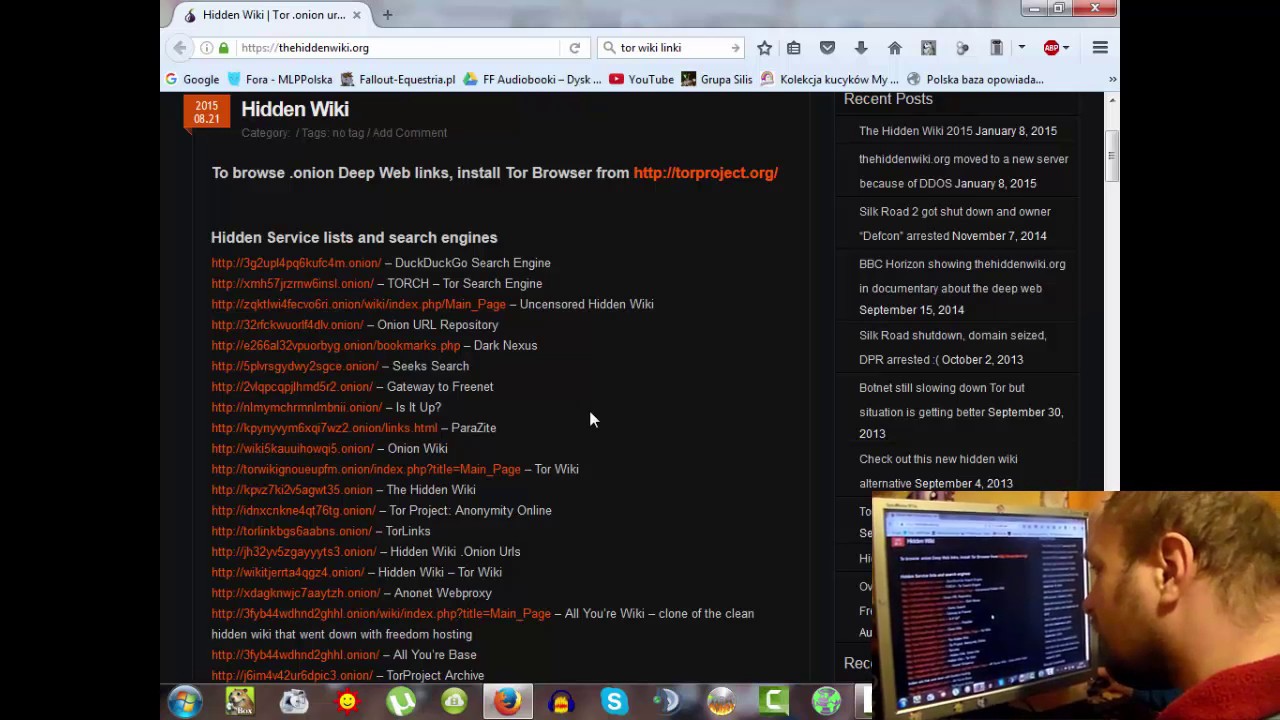Click the Pocket save icon
The image size is (1280, 720).
827,48
